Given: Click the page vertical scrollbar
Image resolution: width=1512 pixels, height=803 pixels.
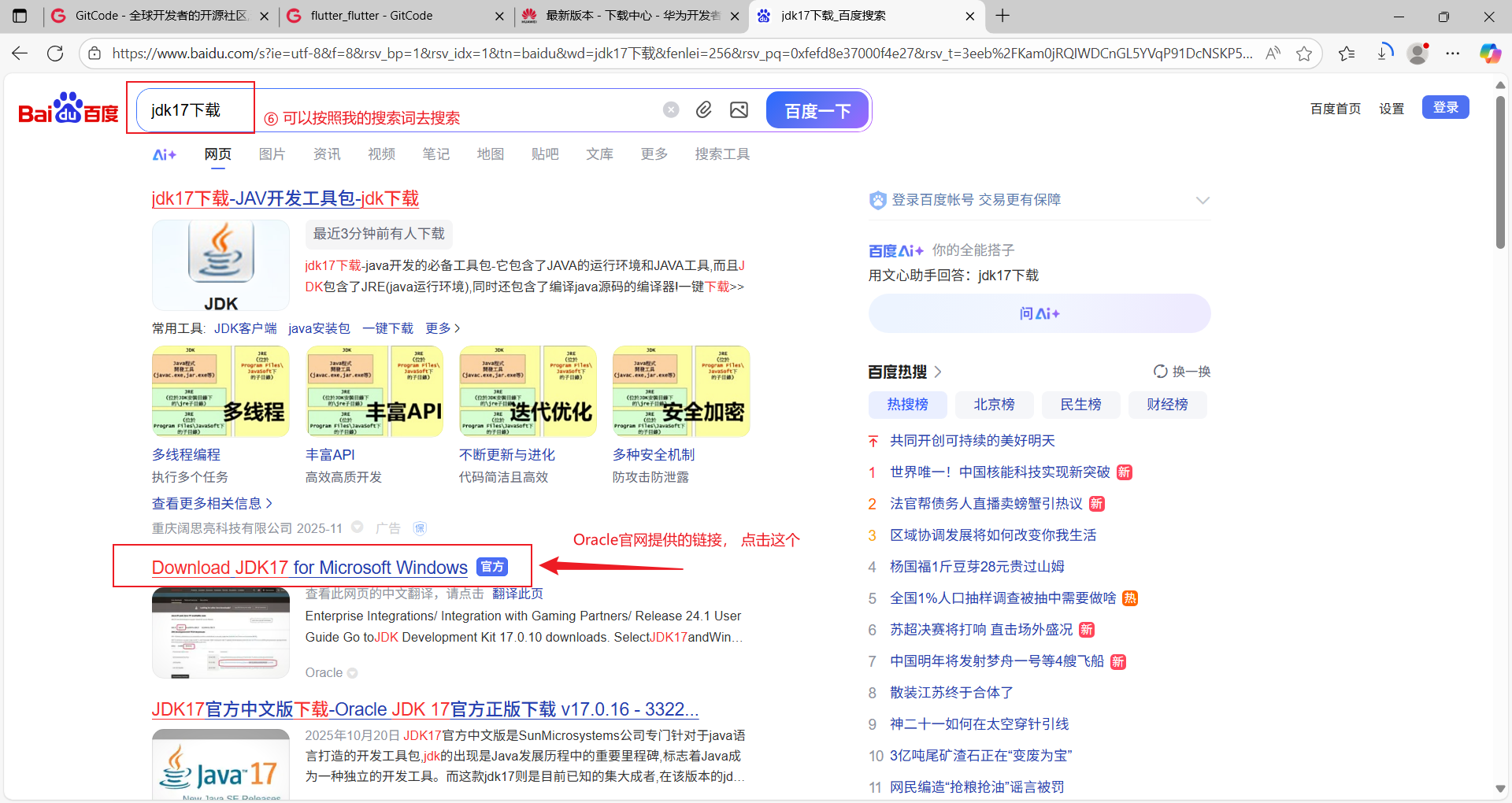Looking at the screenshot, I should pyautogui.click(x=1500, y=173).
